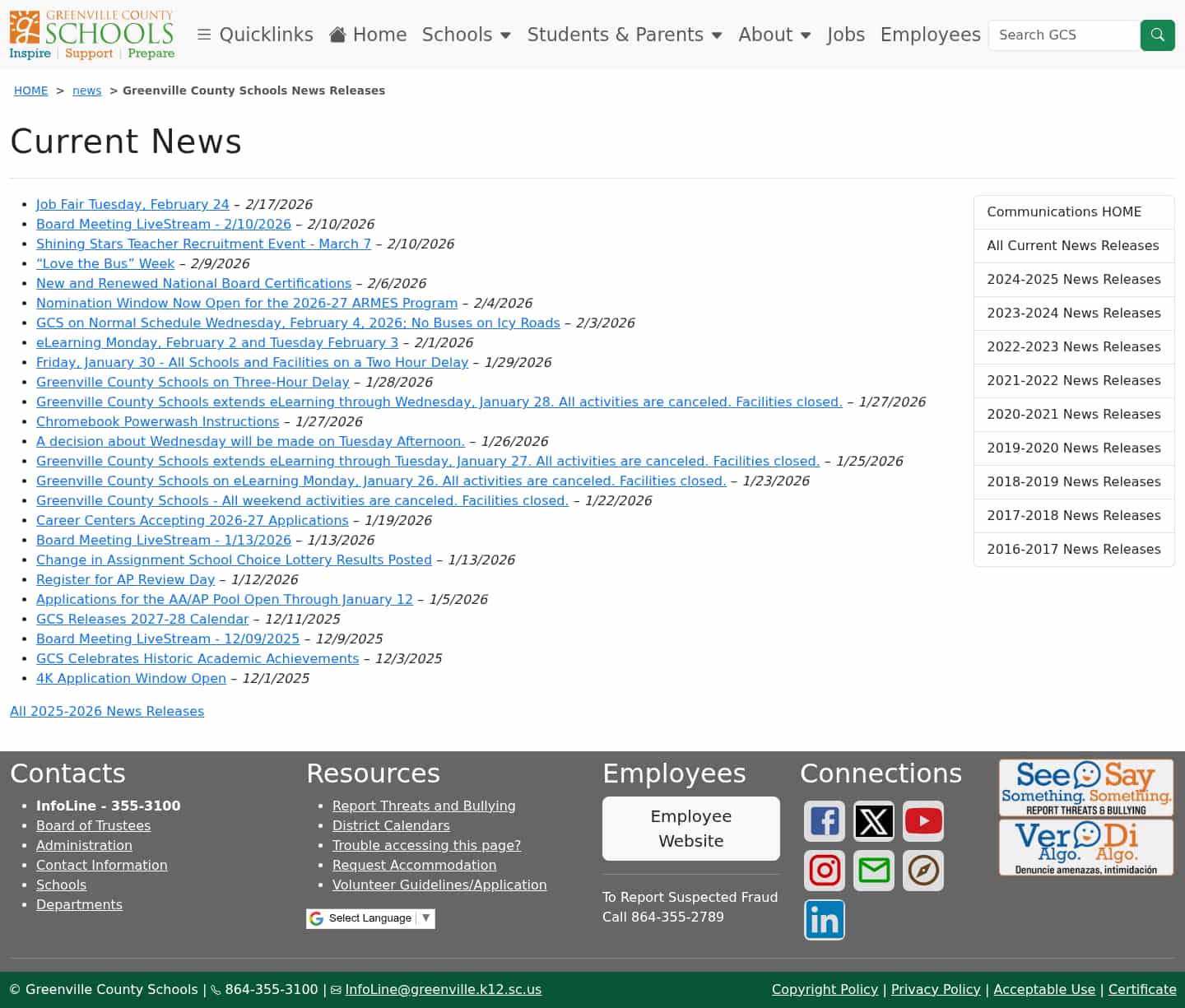Click the Employee Website button
The height and width of the screenshot is (1008, 1185).
[x=690, y=829]
